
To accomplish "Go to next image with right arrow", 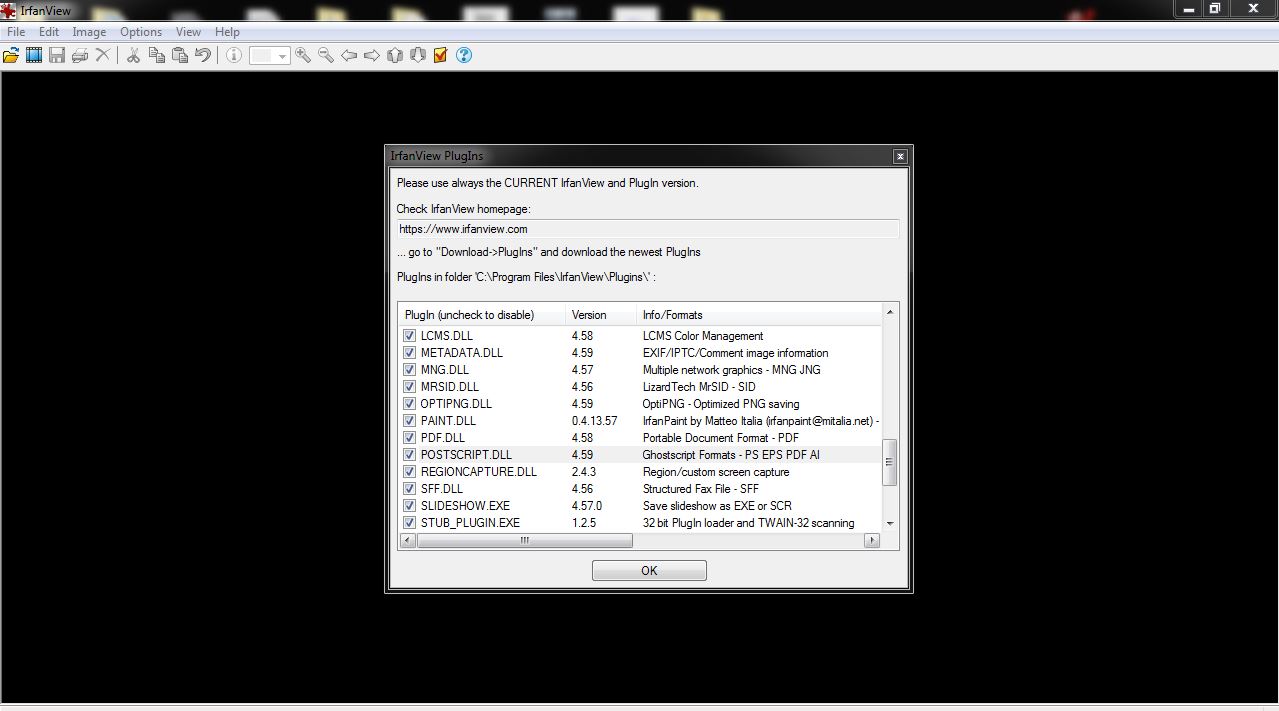I will (372, 56).
